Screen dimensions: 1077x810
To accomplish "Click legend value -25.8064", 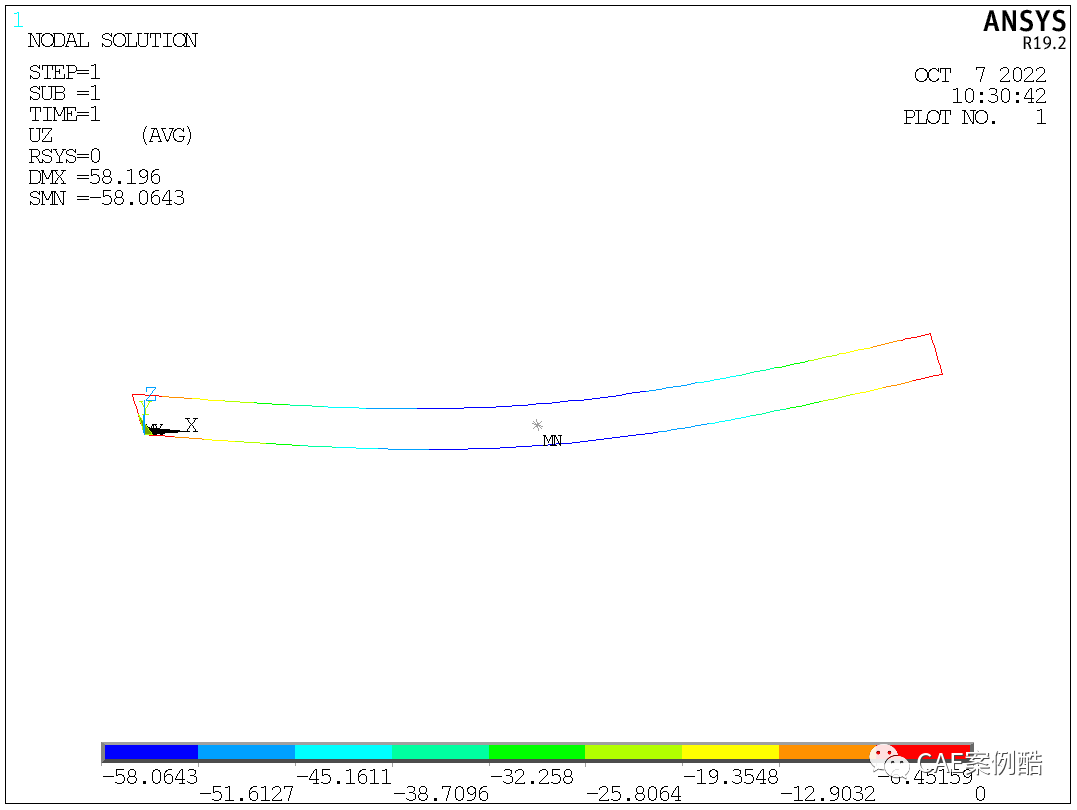I will (634, 794).
